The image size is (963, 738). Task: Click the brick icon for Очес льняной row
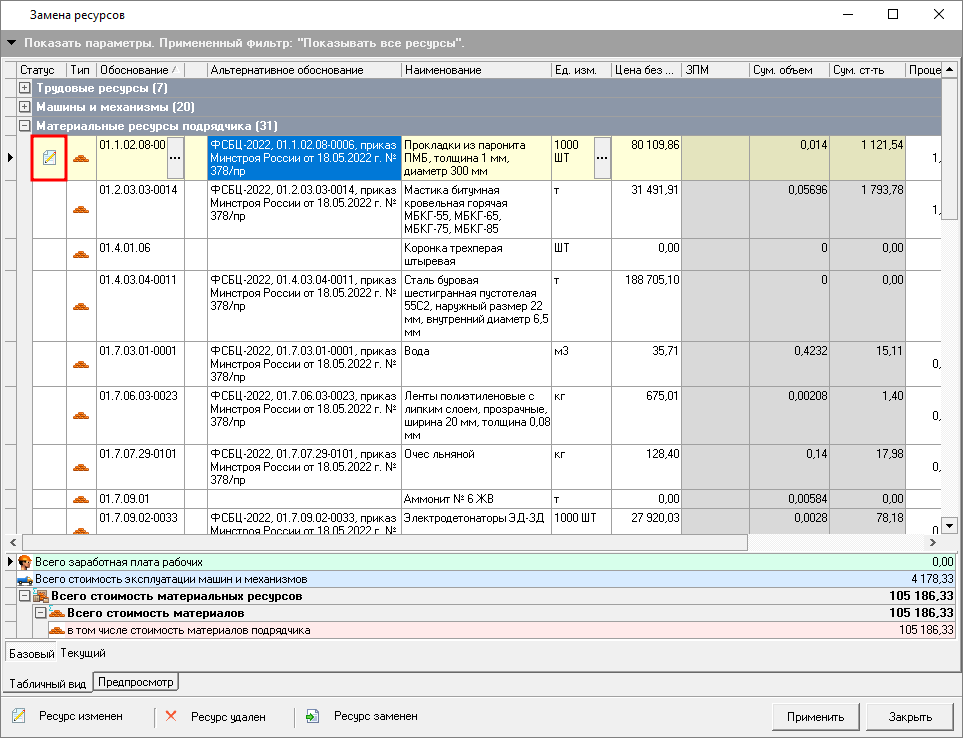(x=81, y=467)
